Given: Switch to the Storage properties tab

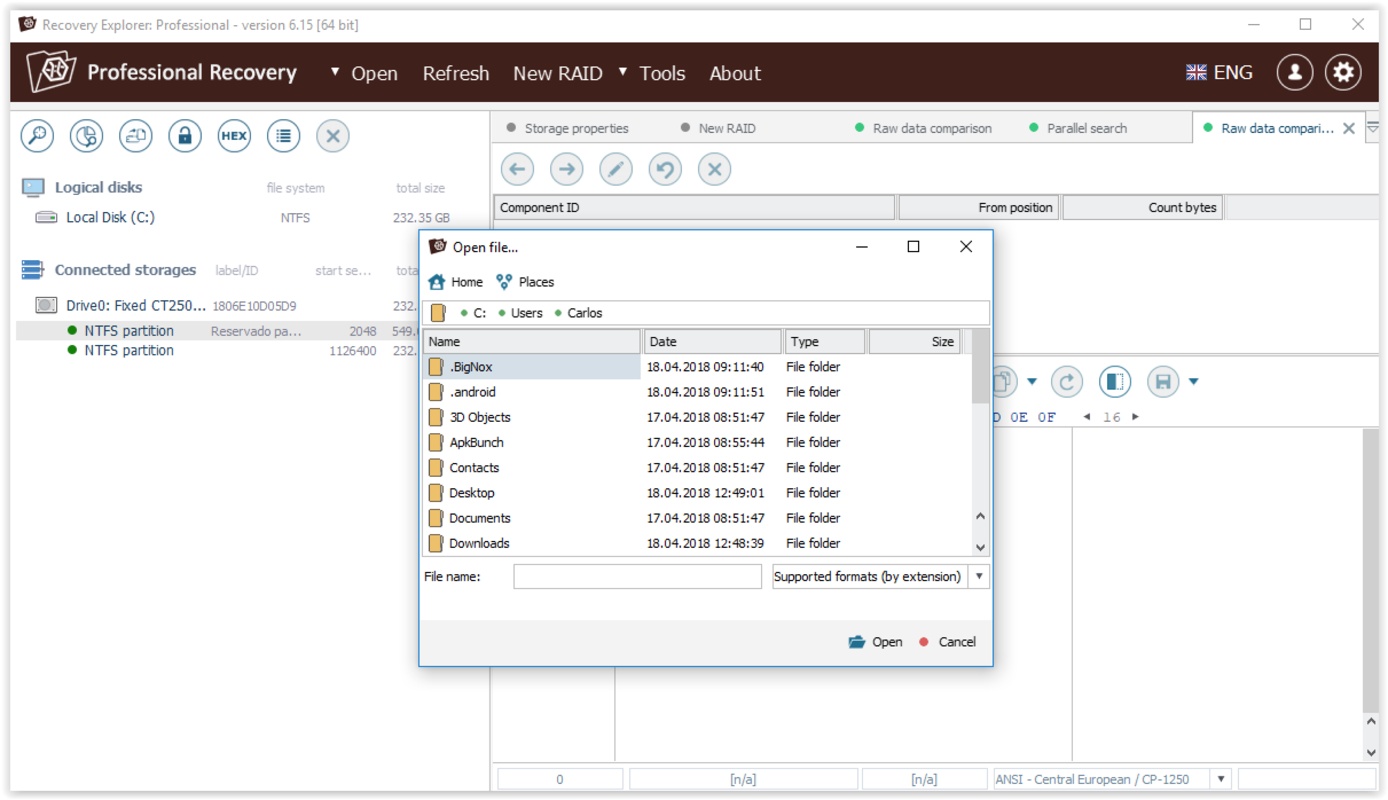Looking at the screenshot, I should pos(576,128).
